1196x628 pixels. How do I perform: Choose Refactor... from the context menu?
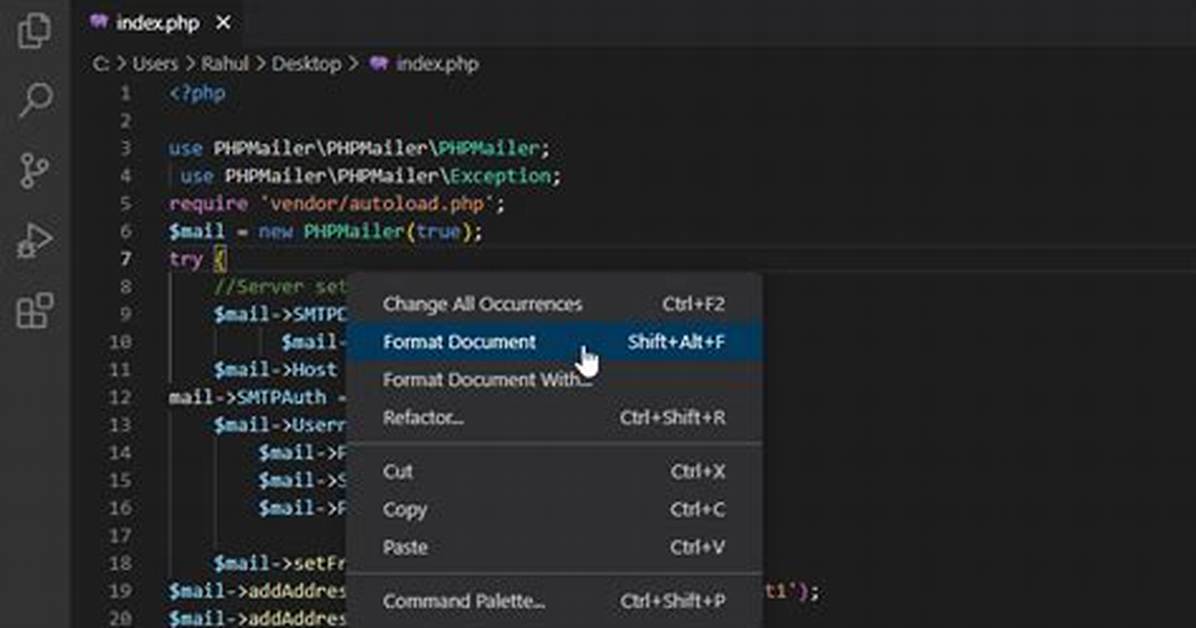pos(555,417)
